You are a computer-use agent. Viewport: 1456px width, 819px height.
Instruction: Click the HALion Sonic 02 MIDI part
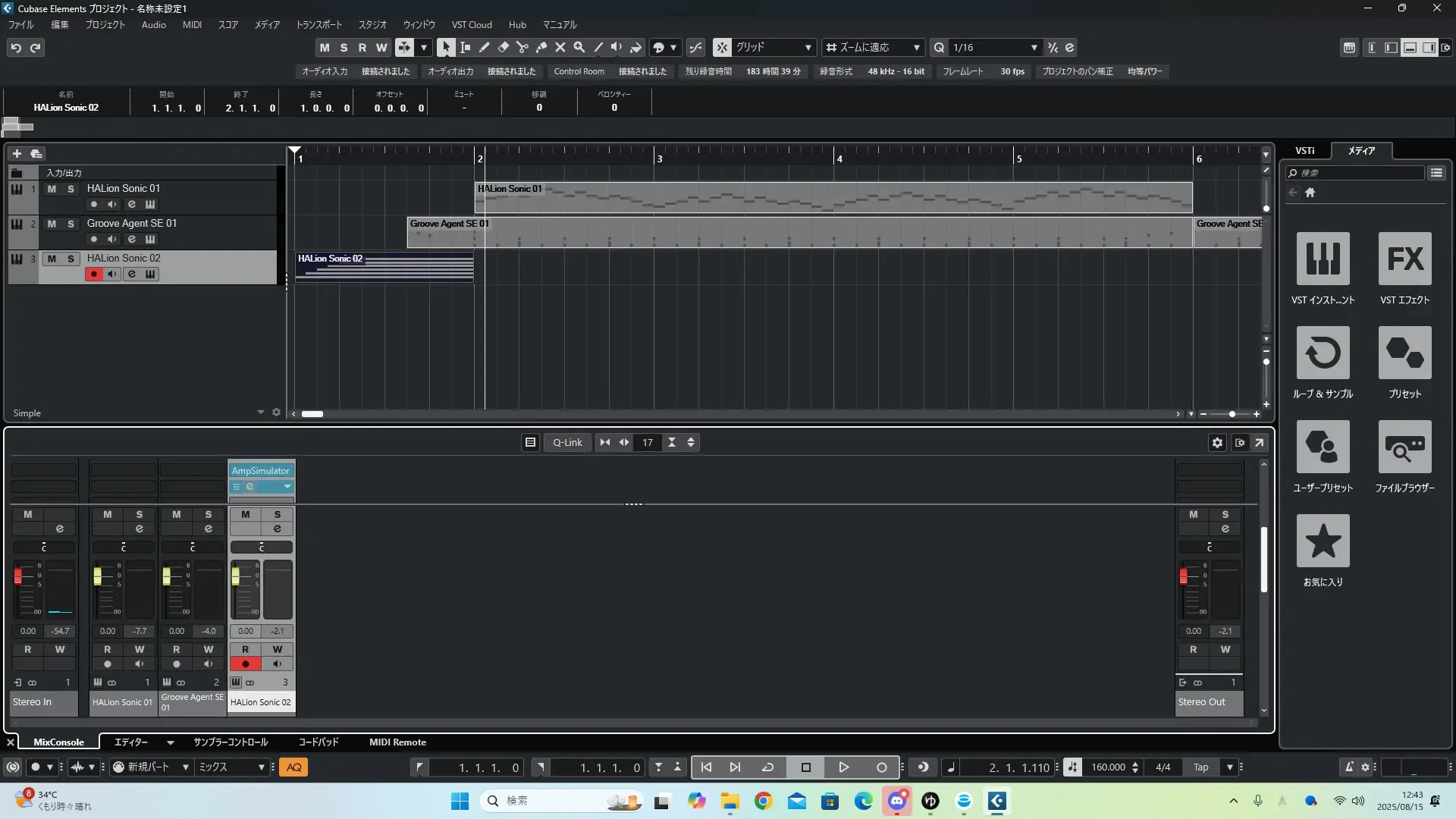click(x=384, y=267)
